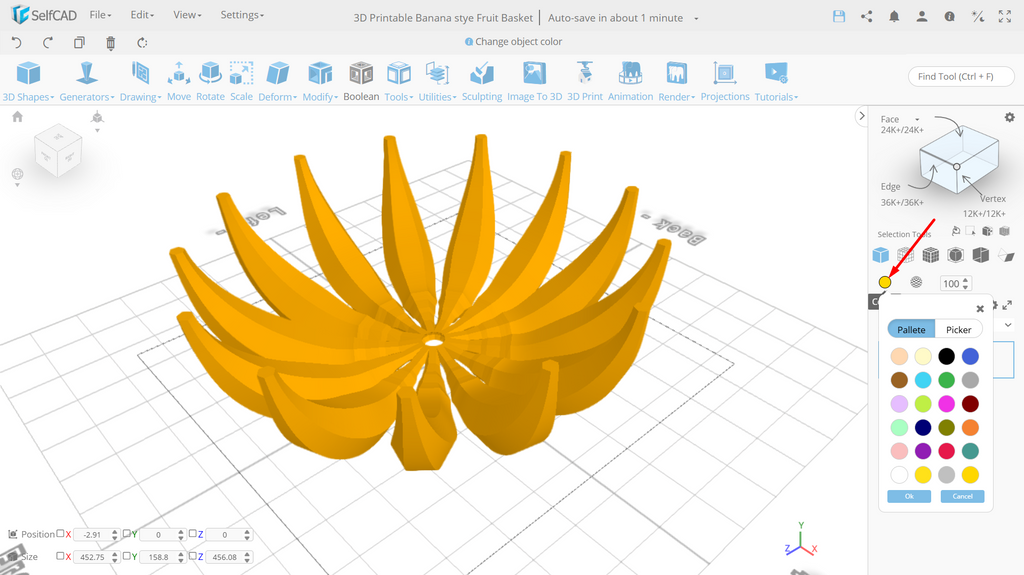Open the File menu
Screen dimensions: 1024x575
click(x=100, y=14)
